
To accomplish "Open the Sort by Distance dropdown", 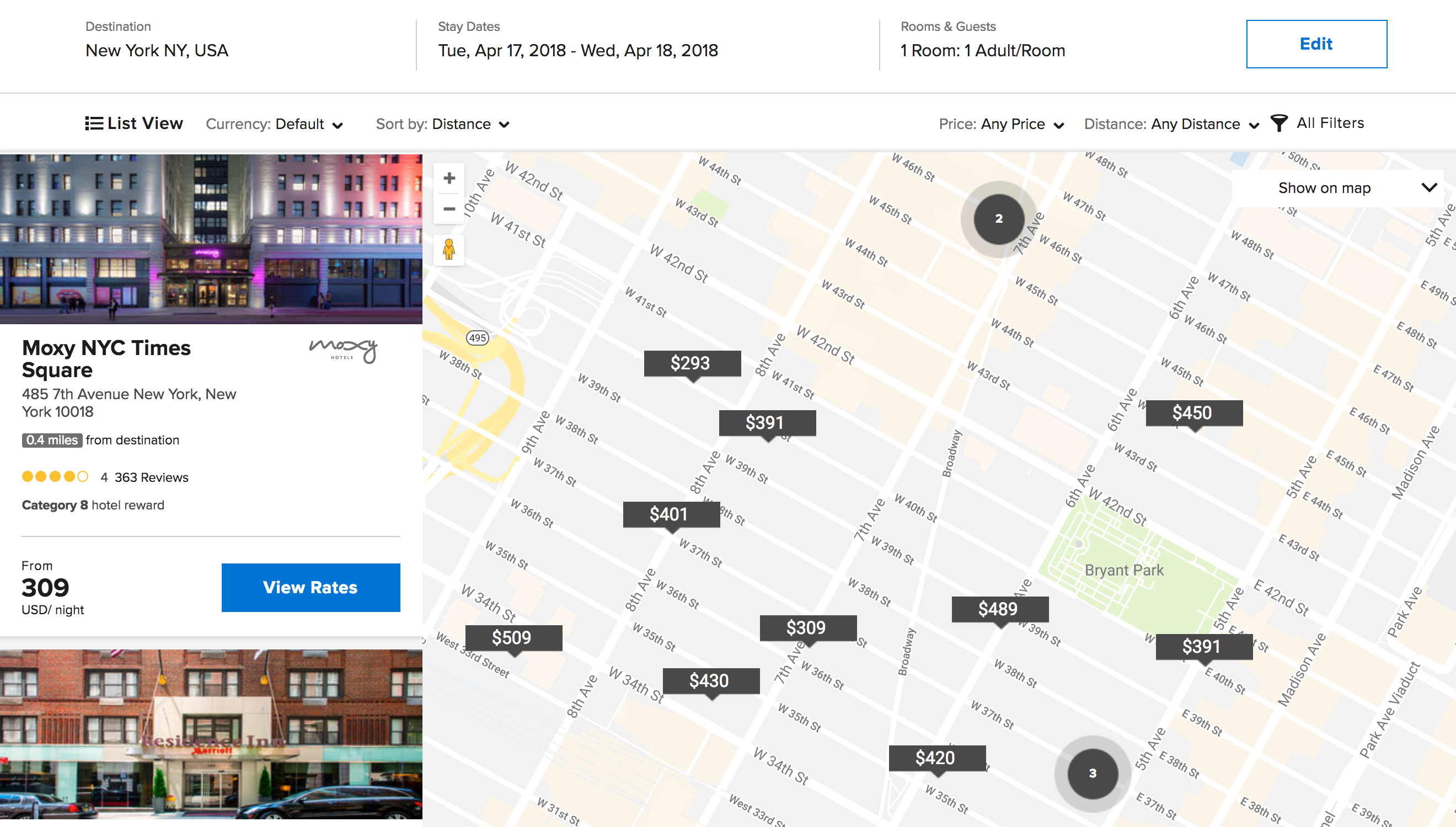I will coord(442,125).
